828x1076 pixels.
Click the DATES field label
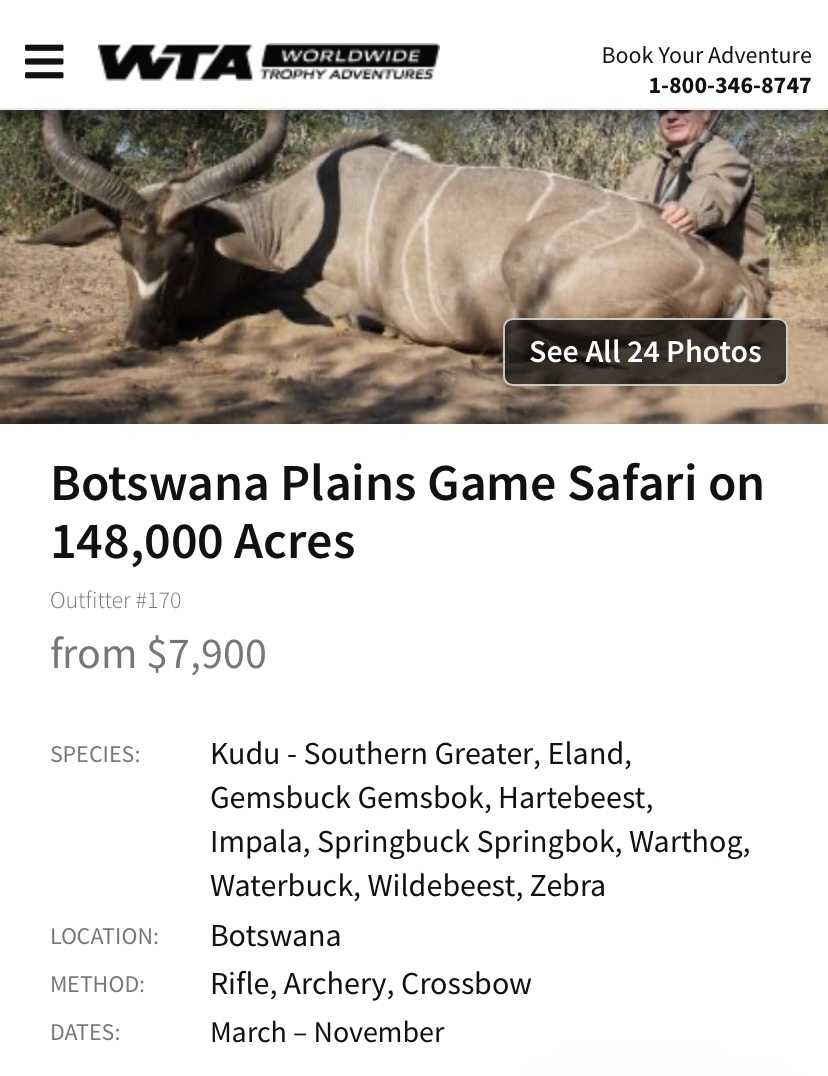tap(85, 1033)
